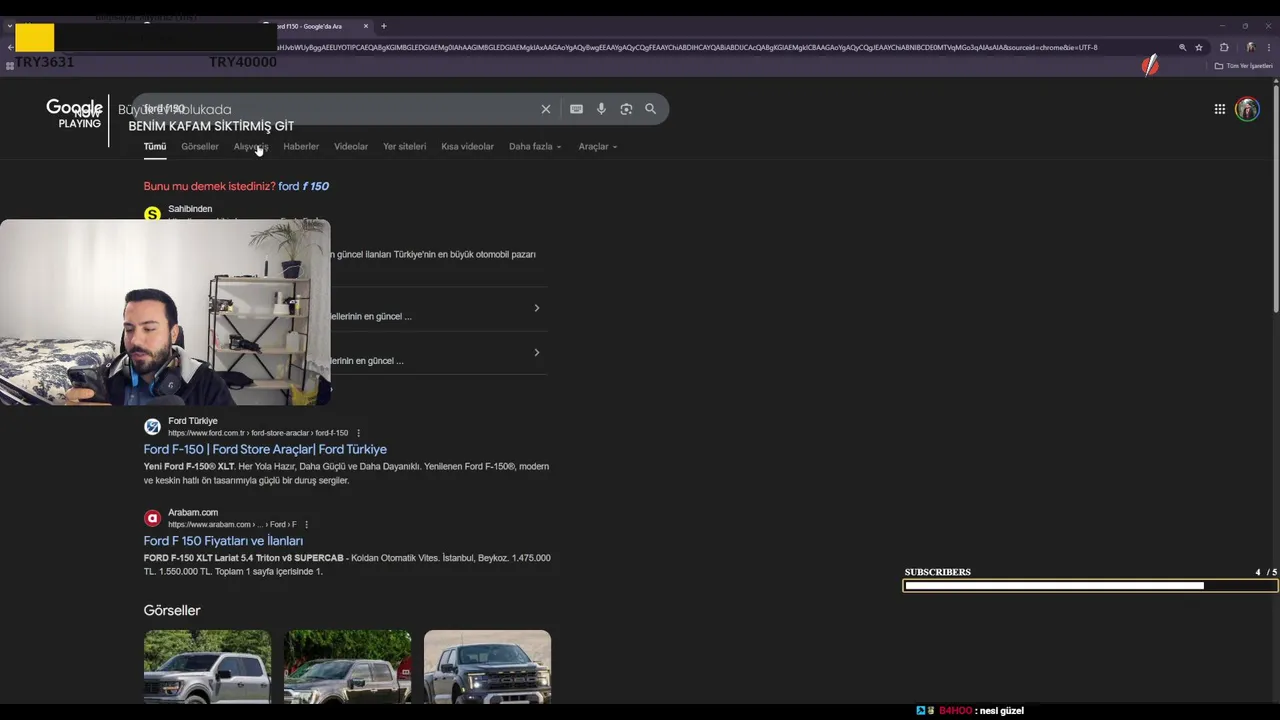1280x720 pixels.
Task: Open Ford F-150 Ford Store Araçları link
Action: [x=265, y=449]
